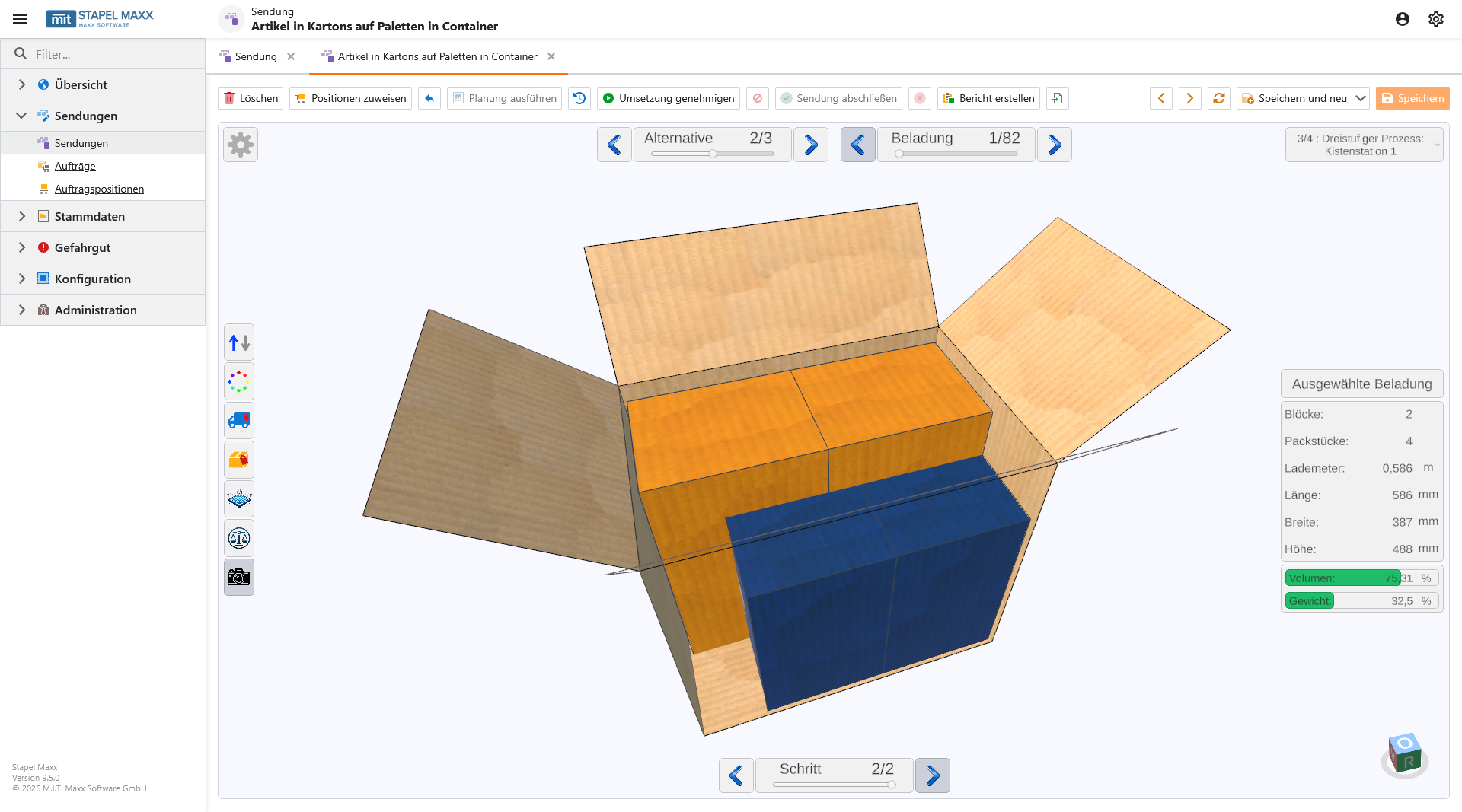Close the Sendung tab

pos(291,56)
